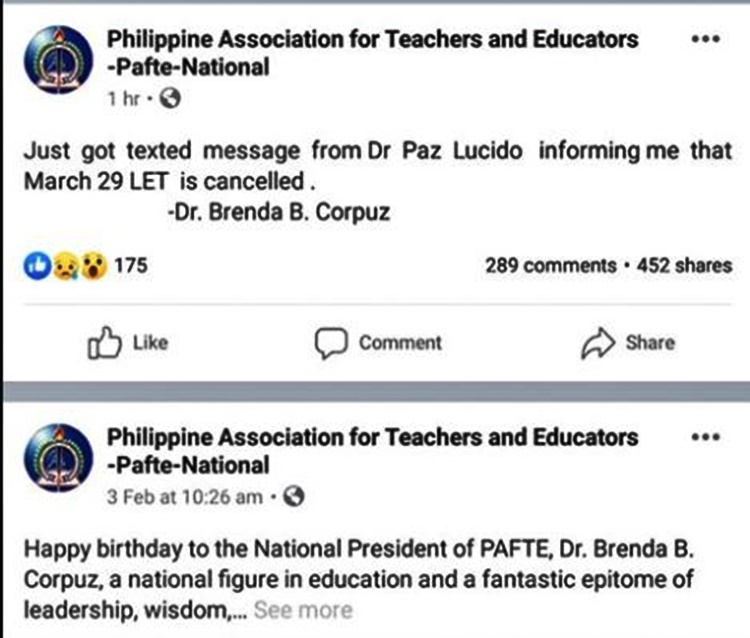Screen dimensions: 750x638
Task: Click the Comment speech bubble icon
Action: 330,343
